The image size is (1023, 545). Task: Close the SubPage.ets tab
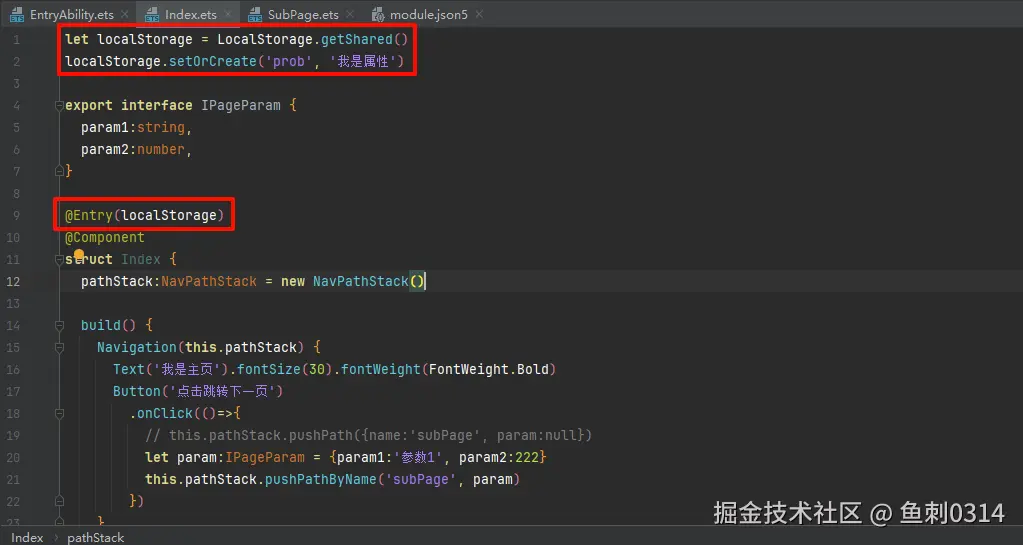350,14
